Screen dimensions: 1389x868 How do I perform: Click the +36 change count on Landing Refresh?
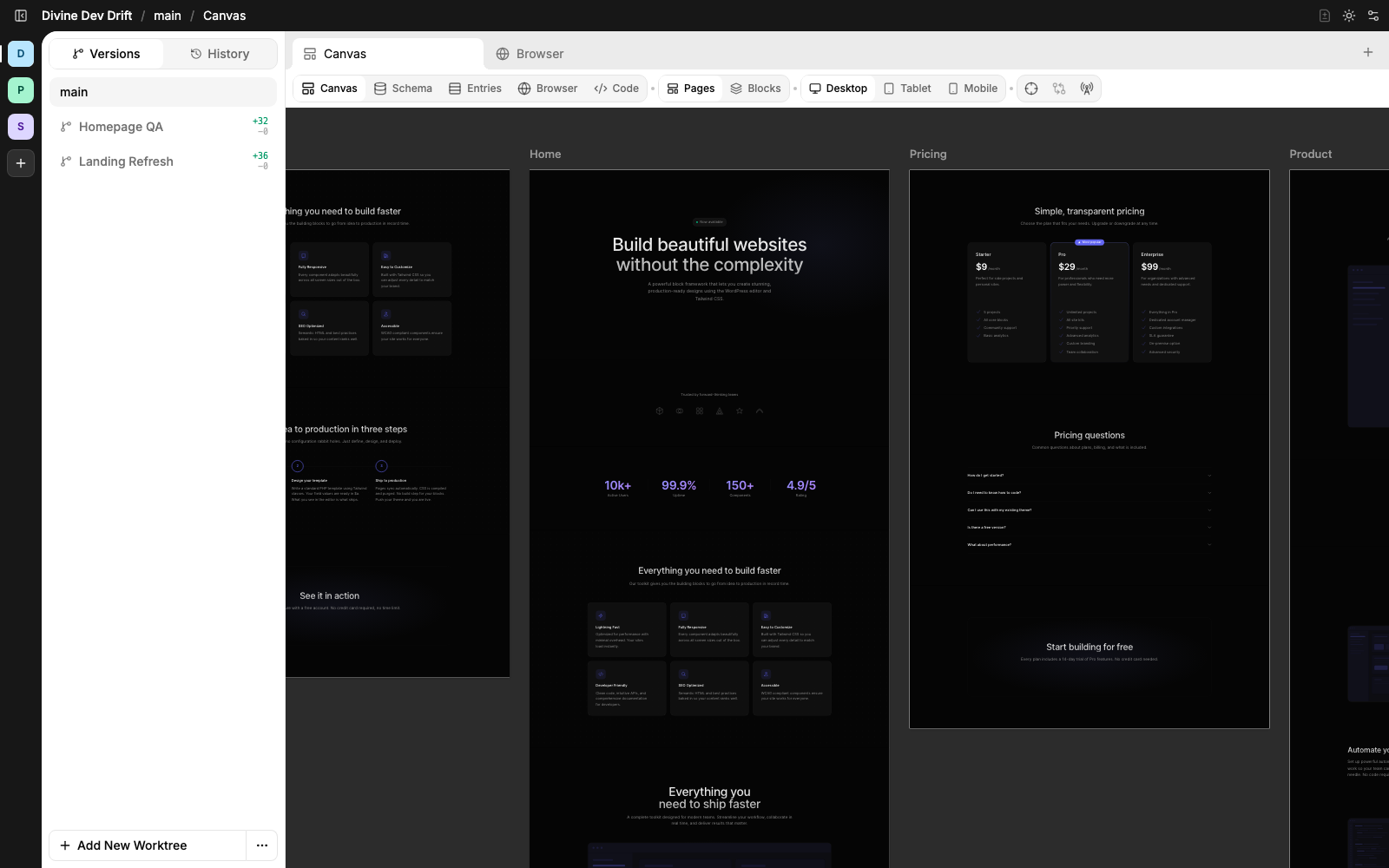[260, 156]
